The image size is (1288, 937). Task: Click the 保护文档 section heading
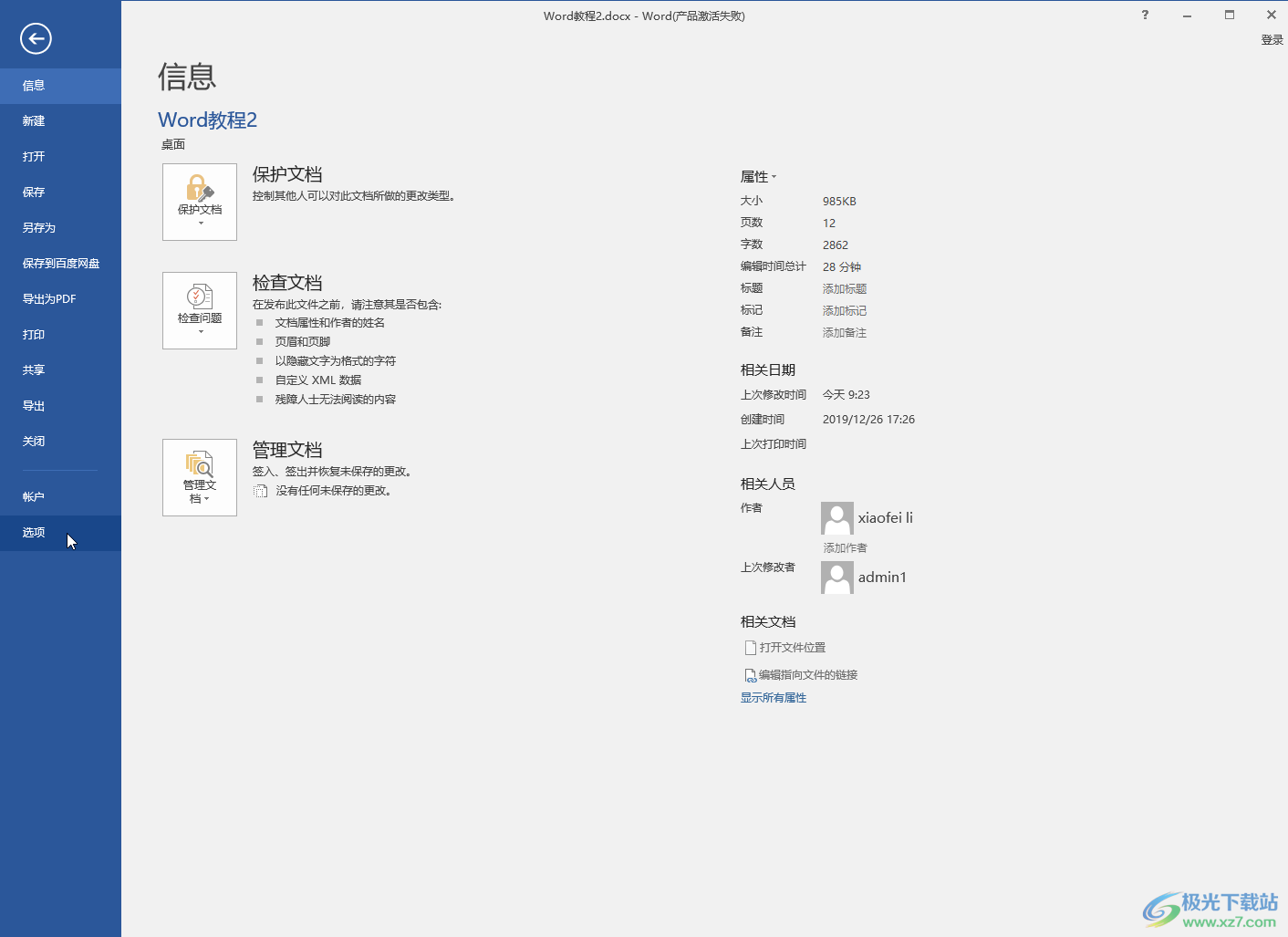[x=287, y=175]
